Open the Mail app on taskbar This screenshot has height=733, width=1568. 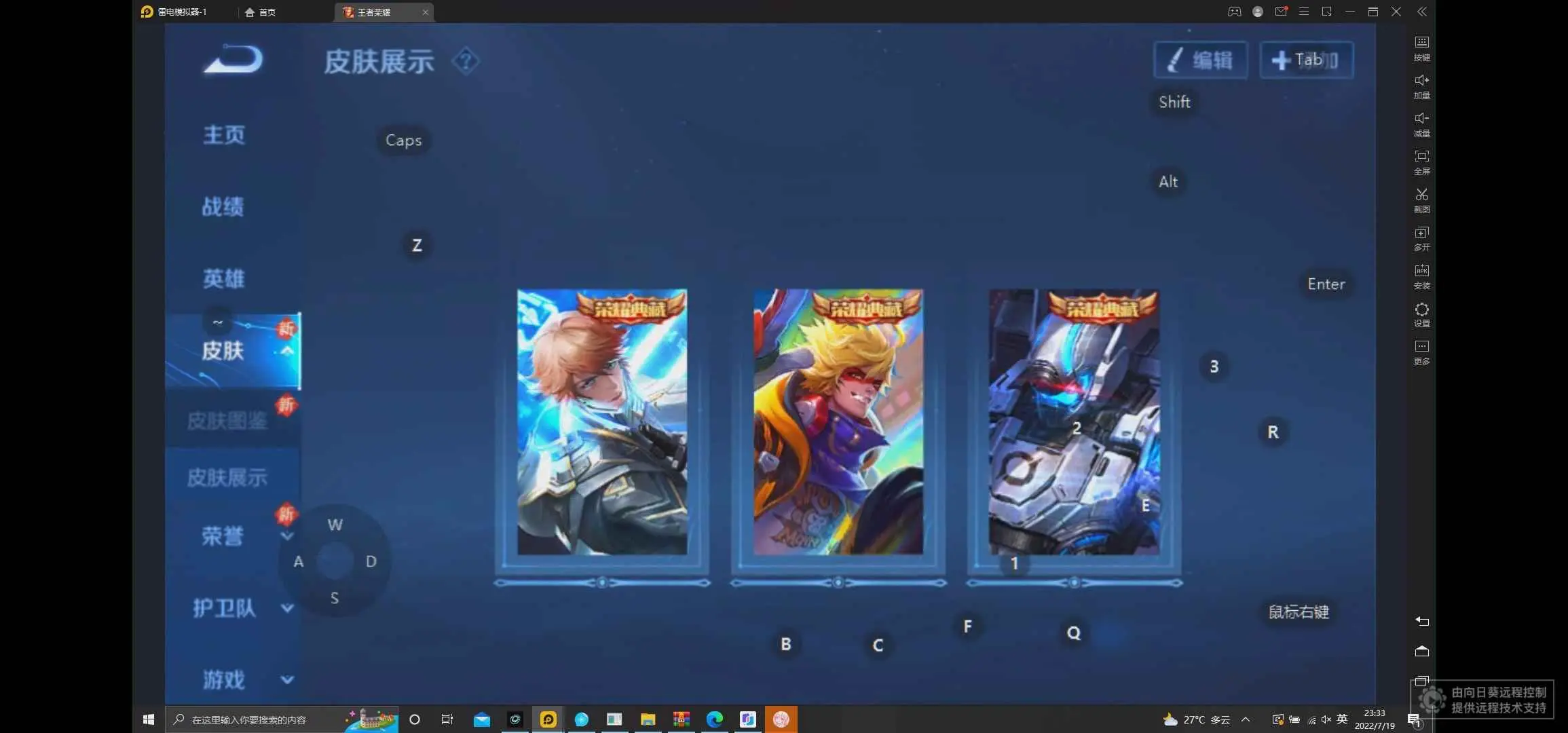pyautogui.click(x=482, y=719)
